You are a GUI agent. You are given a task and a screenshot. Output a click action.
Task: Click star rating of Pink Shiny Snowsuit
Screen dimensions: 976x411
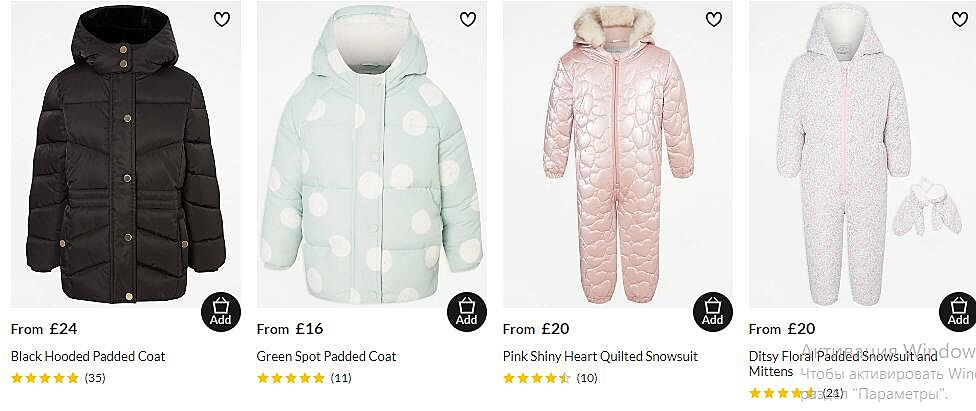(537, 378)
